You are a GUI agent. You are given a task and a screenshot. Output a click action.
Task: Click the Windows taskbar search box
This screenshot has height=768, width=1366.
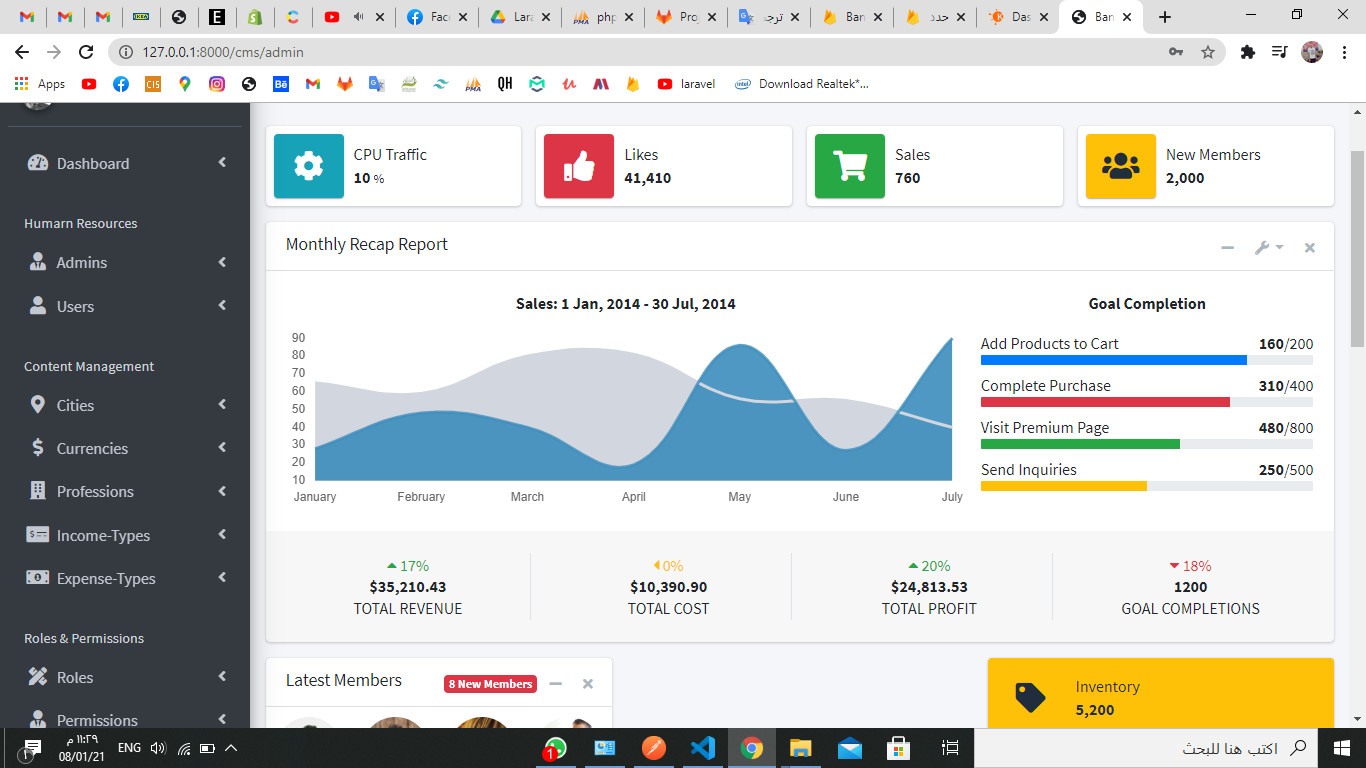click(1146, 747)
